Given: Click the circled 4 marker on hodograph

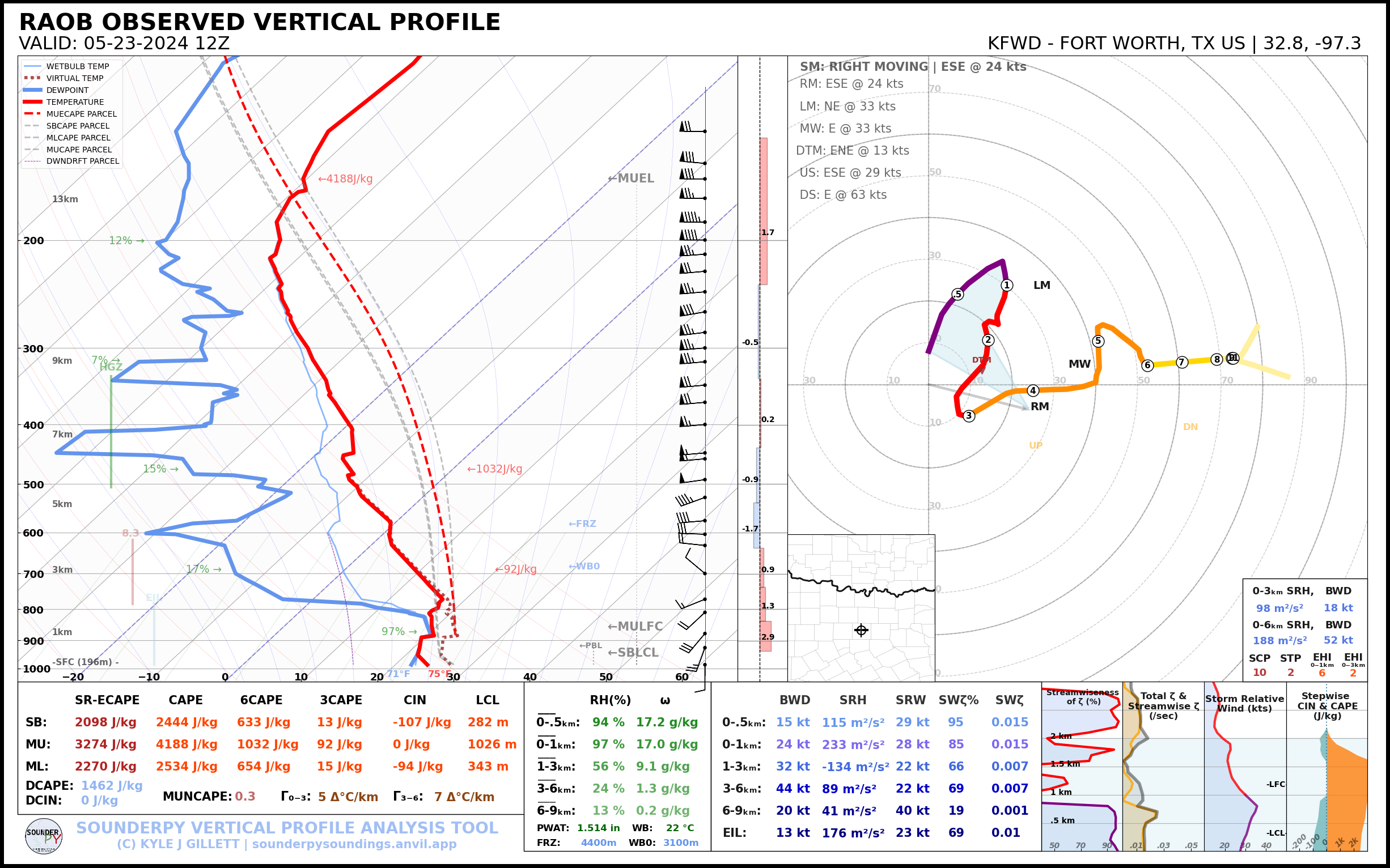Looking at the screenshot, I should coord(1033,390).
